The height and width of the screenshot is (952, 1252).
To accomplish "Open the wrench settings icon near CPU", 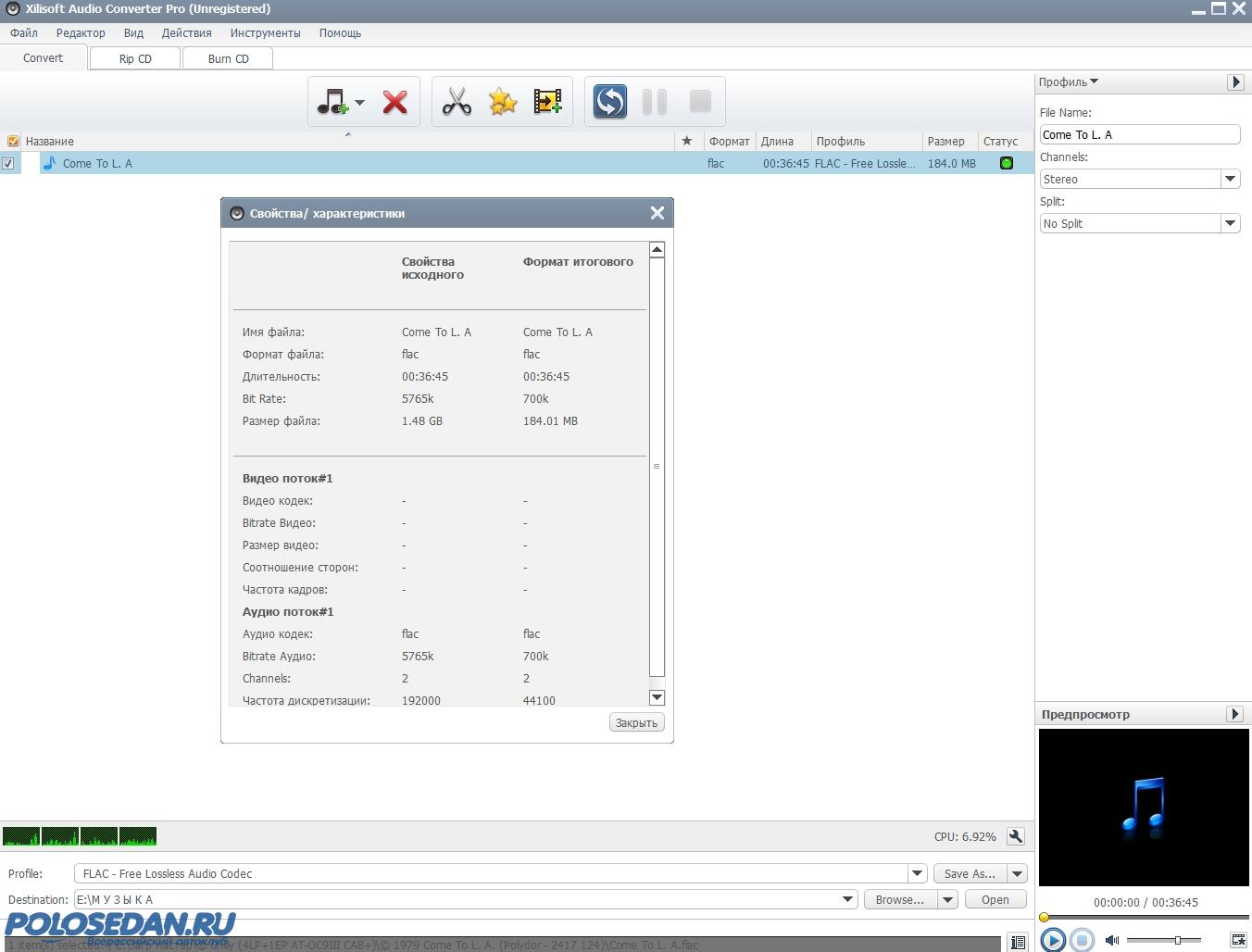I will point(1016,836).
